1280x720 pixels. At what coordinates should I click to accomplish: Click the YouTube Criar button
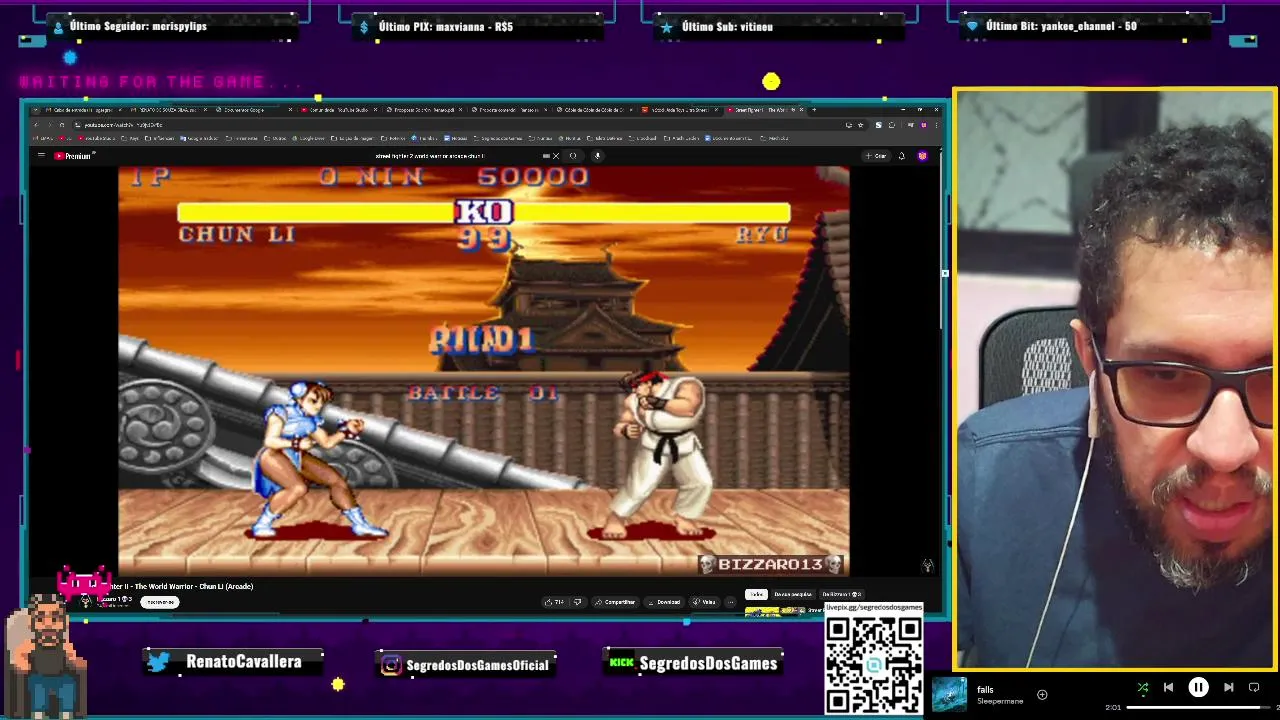click(876, 156)
